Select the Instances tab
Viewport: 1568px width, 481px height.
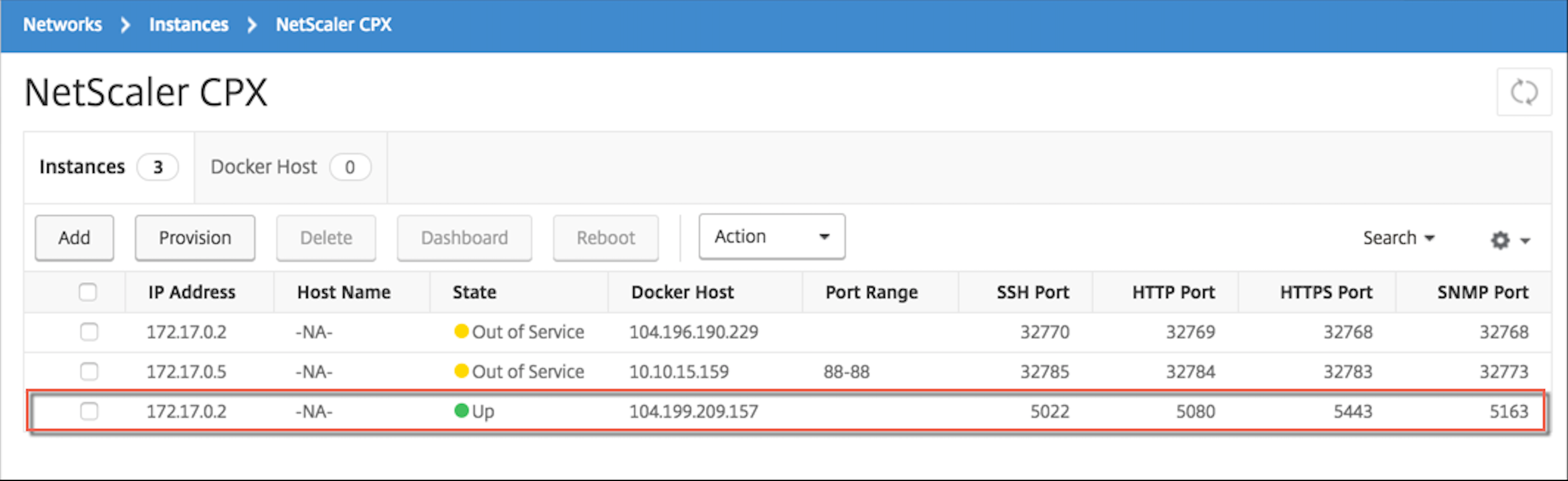[x=109, y=167]
